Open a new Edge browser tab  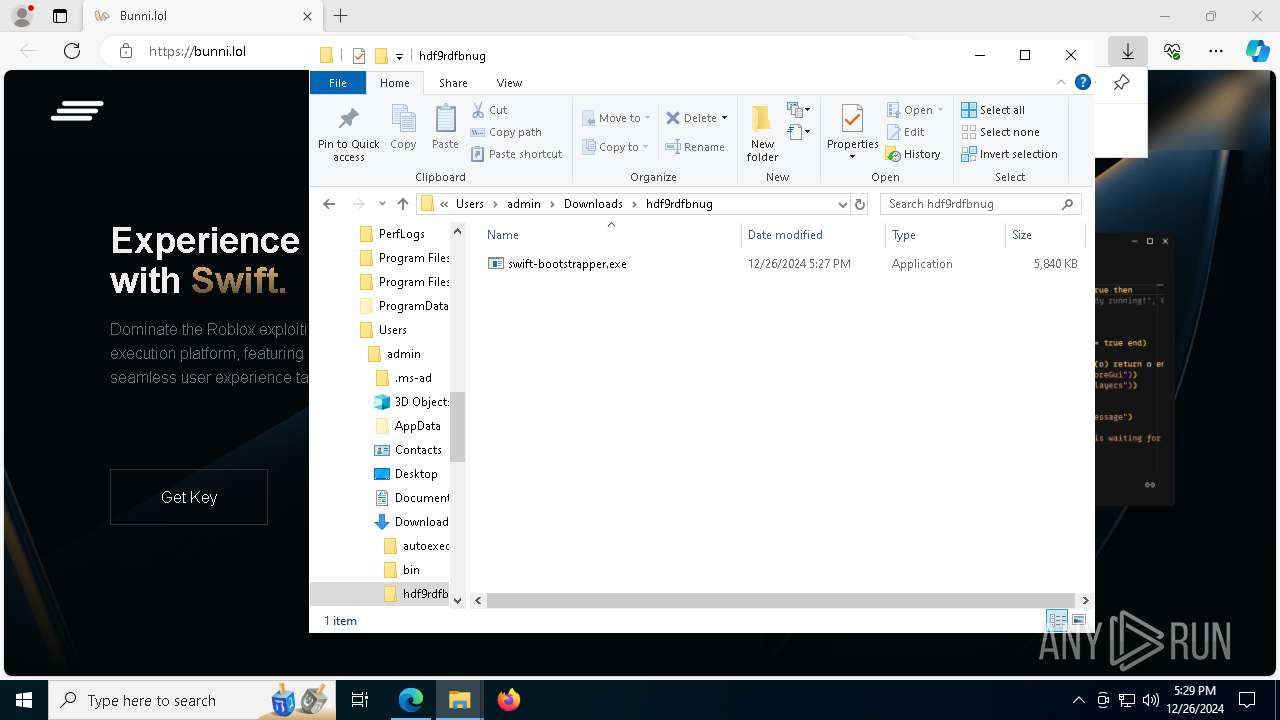(x=341, y=16)
